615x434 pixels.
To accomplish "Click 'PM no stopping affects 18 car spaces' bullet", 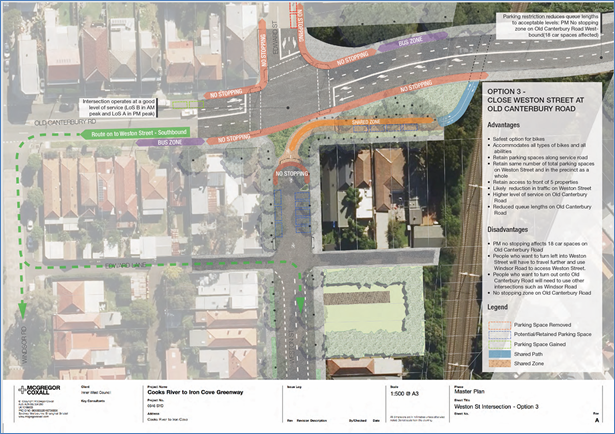I will [x=538, y=247].
